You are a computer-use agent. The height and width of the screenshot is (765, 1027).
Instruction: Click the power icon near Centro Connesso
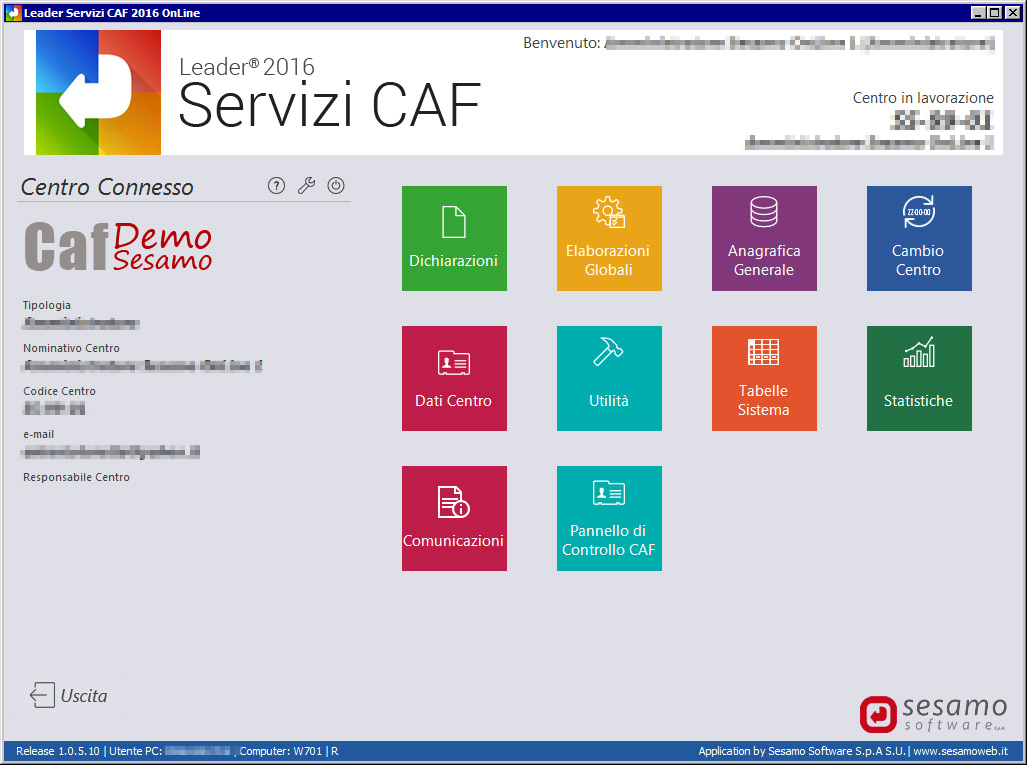tap(336, 186)
